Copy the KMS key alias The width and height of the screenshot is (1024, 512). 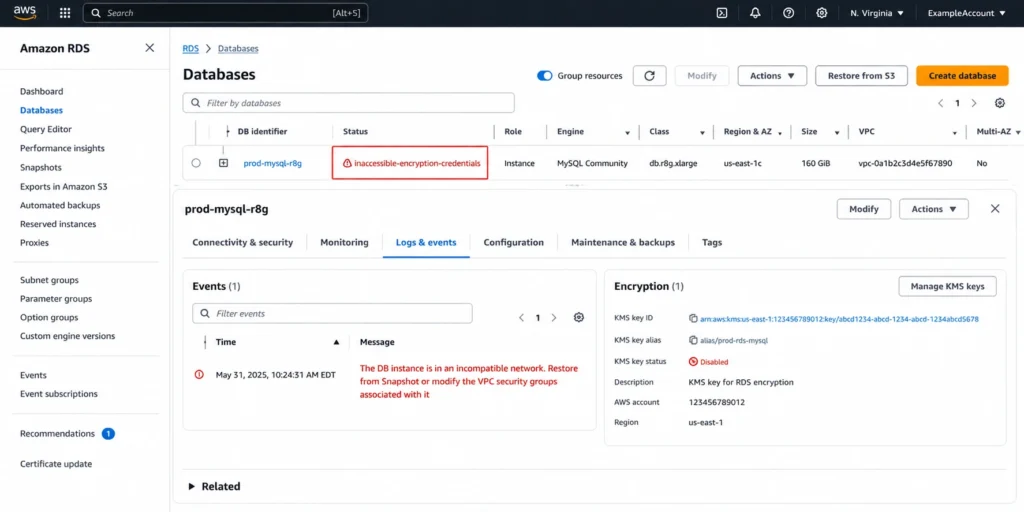pyautogui.click(x=694, y=340)
